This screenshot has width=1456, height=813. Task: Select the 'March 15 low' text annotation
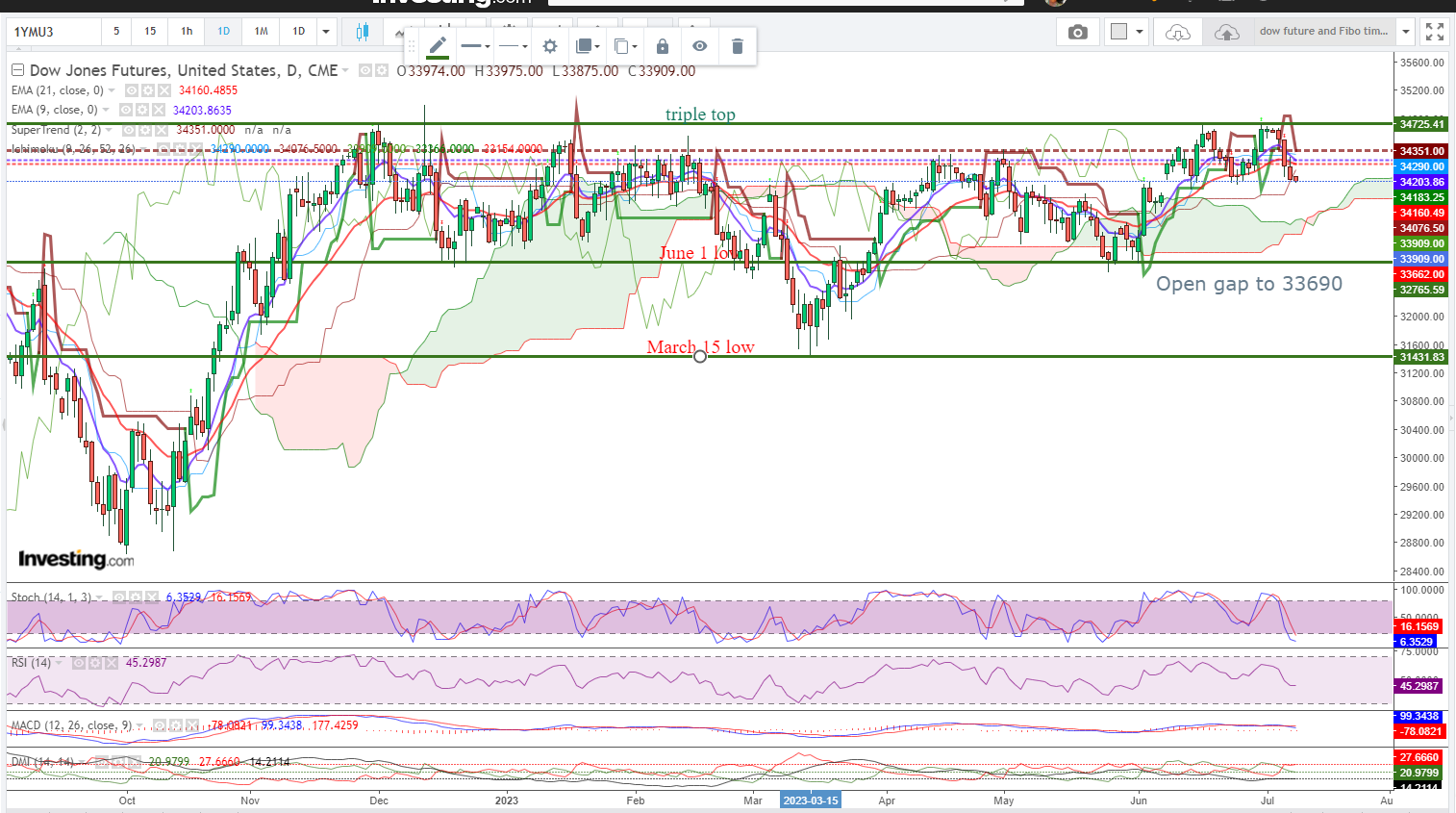click(x=700, y=346)
